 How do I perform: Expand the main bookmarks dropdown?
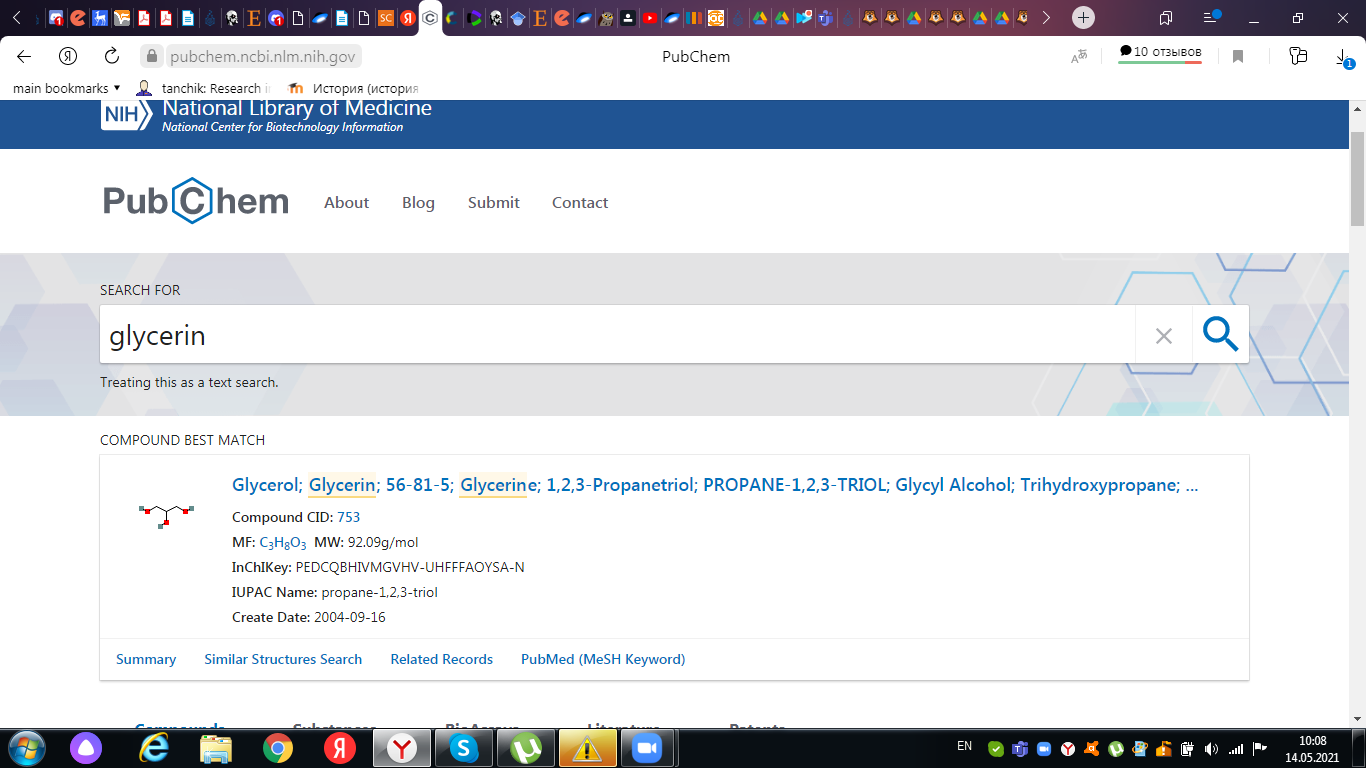pos(66,88)
